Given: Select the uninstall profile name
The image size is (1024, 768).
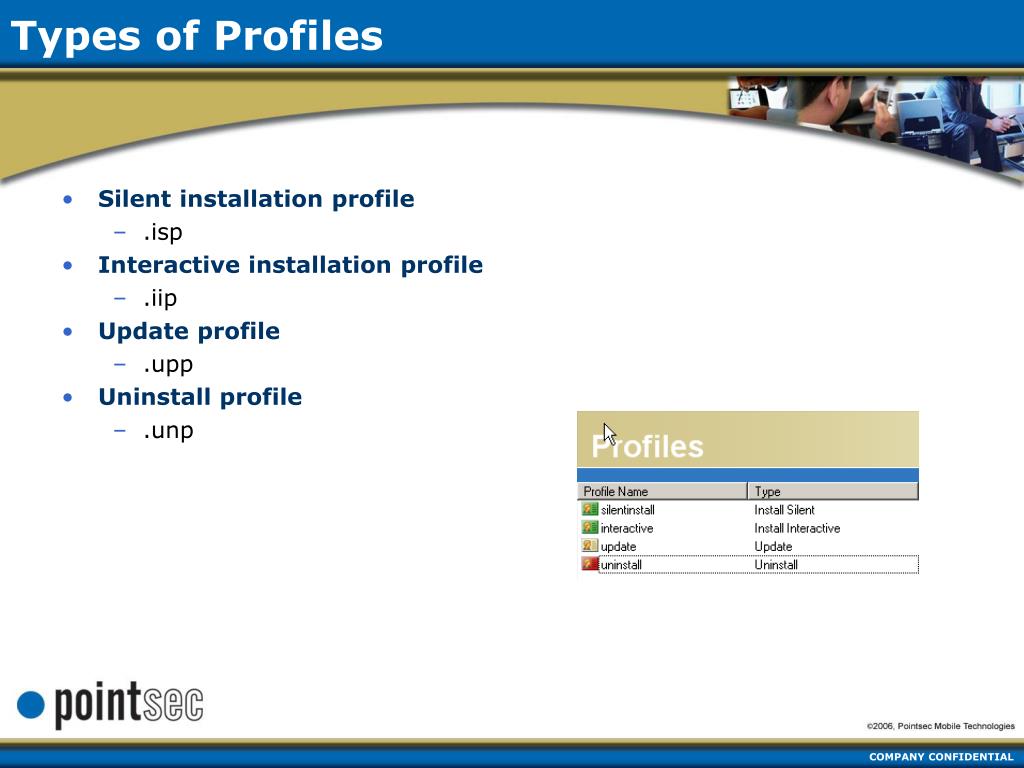Looking at the screenshot, I should (x=621, y=565).
